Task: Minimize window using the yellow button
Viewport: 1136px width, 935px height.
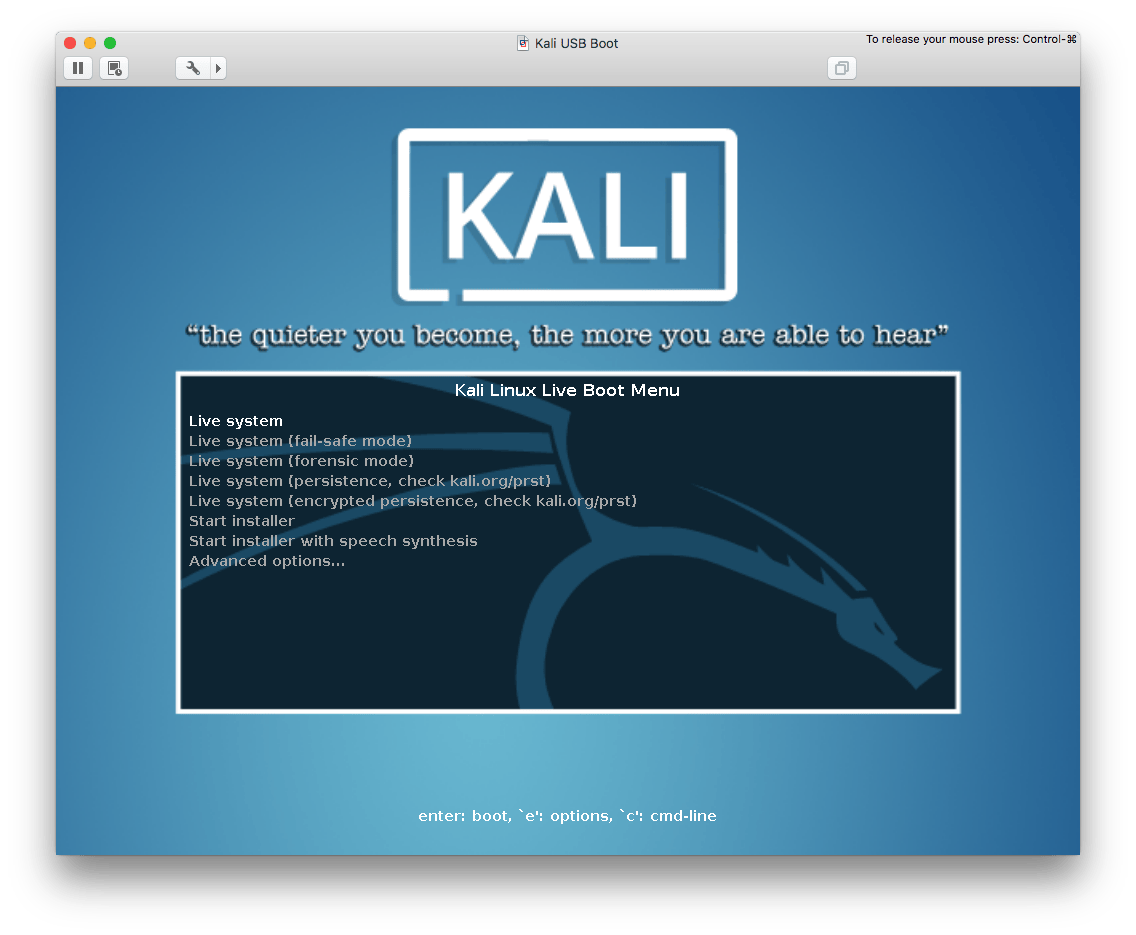Action: point(90,43)
